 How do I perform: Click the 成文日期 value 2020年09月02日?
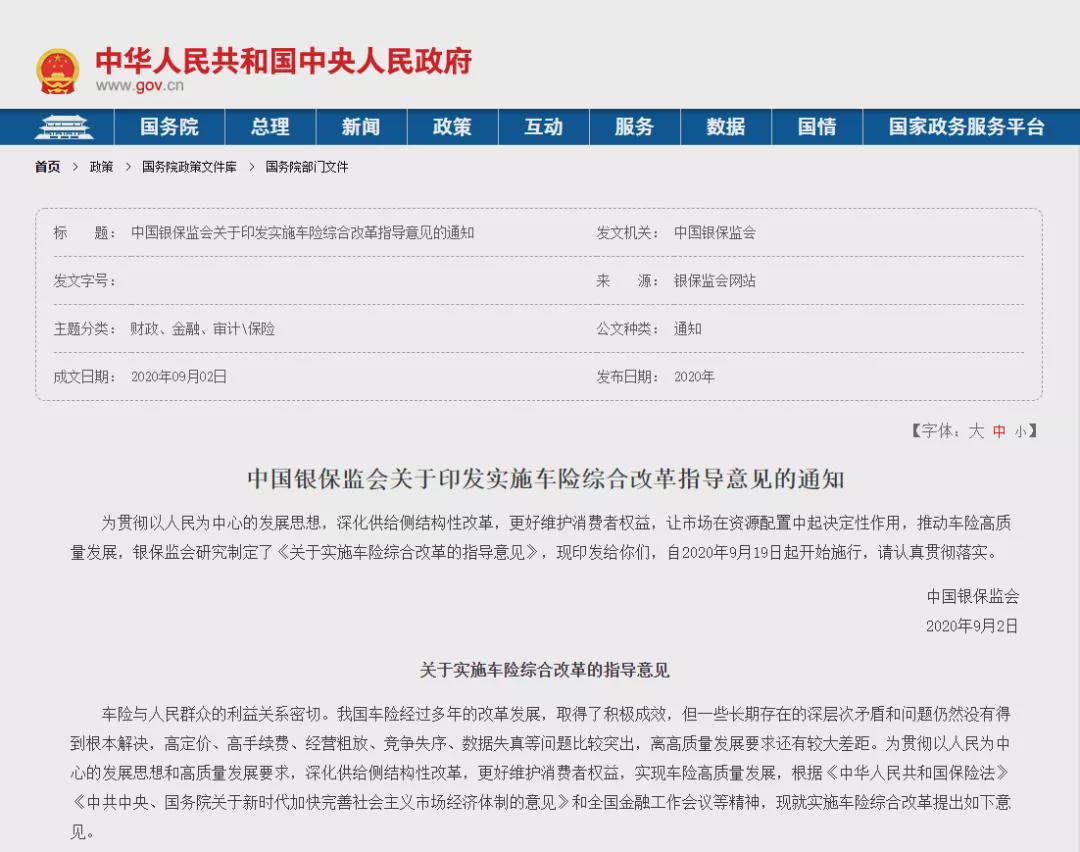178,377
